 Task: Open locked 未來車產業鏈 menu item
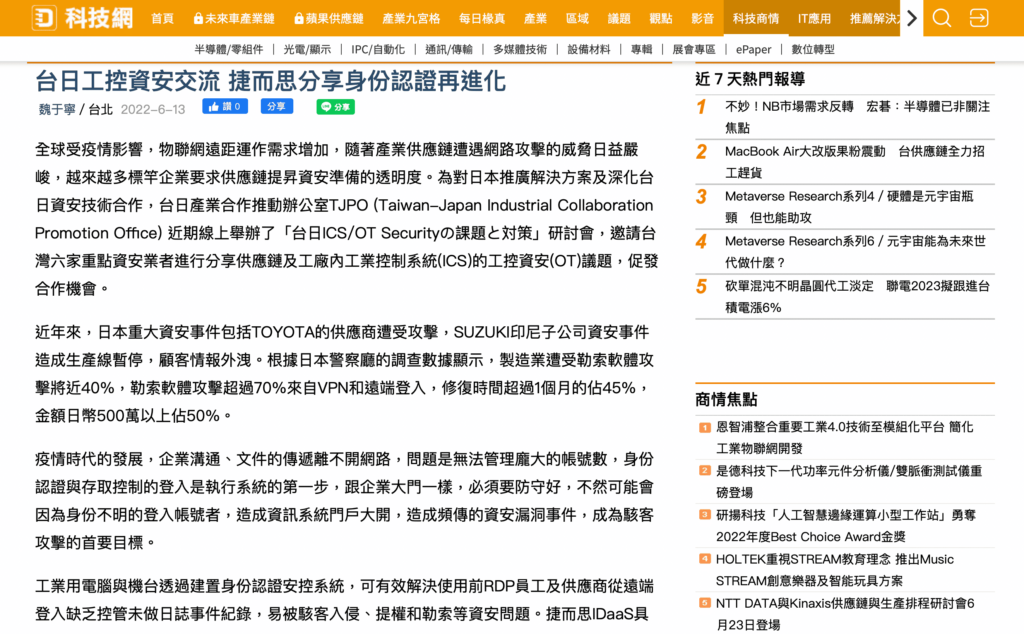click(234, 18)
